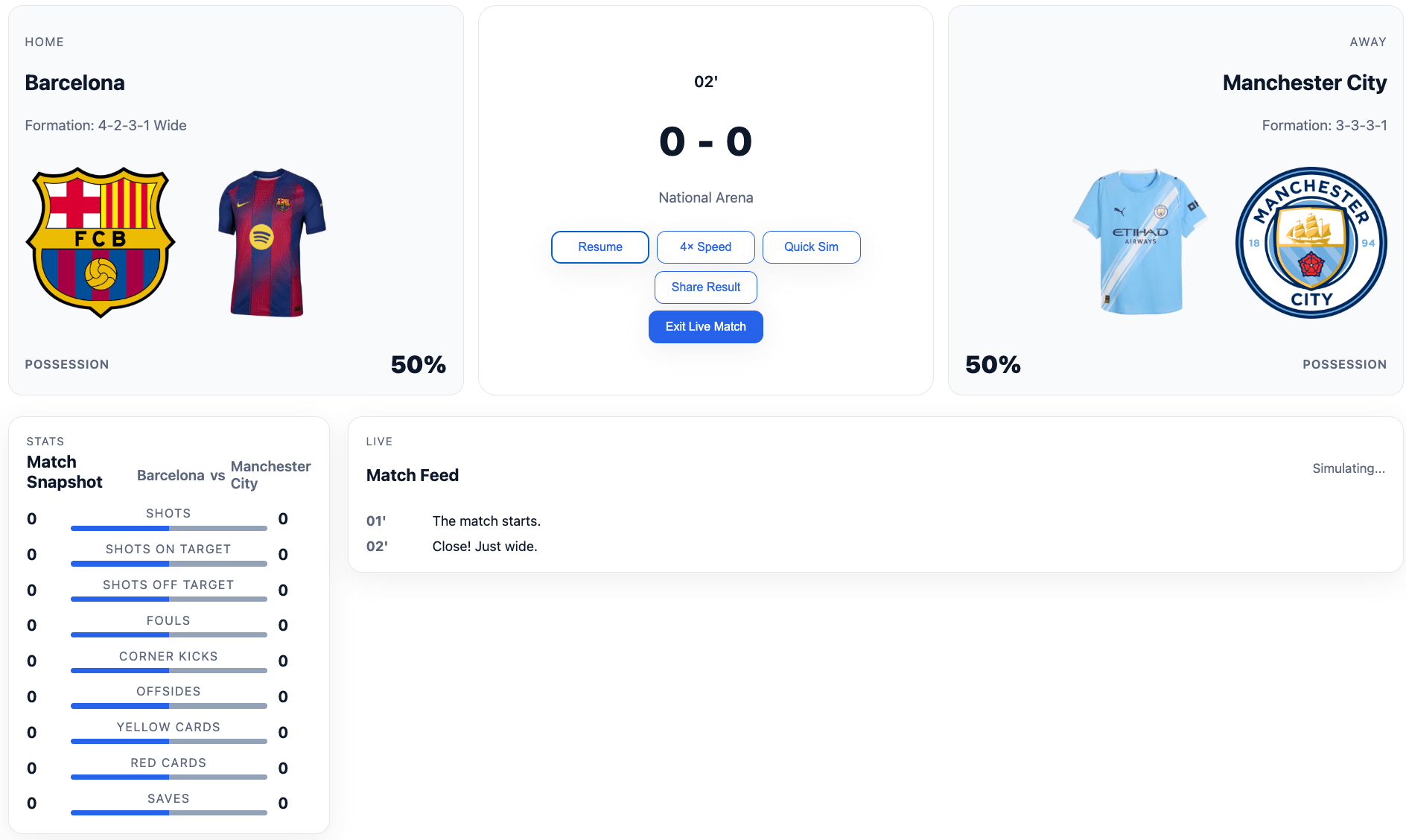The width and height of the screenshot is (1406, 840).
Task: Select the Barcelona home jersey image
Action: point(271,243)
